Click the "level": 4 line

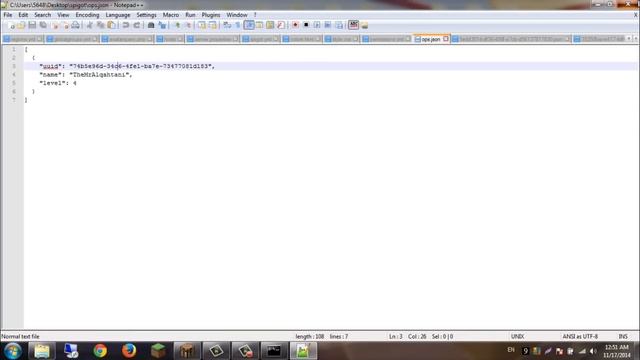(x=58, y=83)
